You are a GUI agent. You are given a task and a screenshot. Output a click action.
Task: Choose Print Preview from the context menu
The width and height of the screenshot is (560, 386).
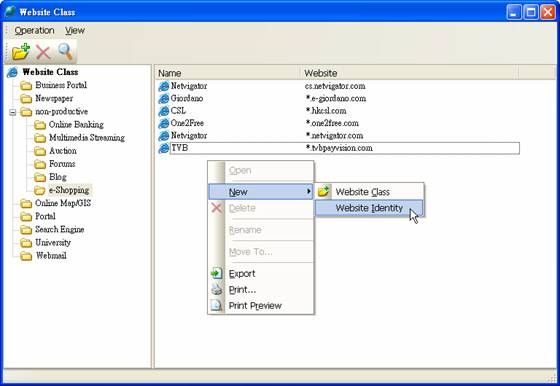click(x=261, y=306)
